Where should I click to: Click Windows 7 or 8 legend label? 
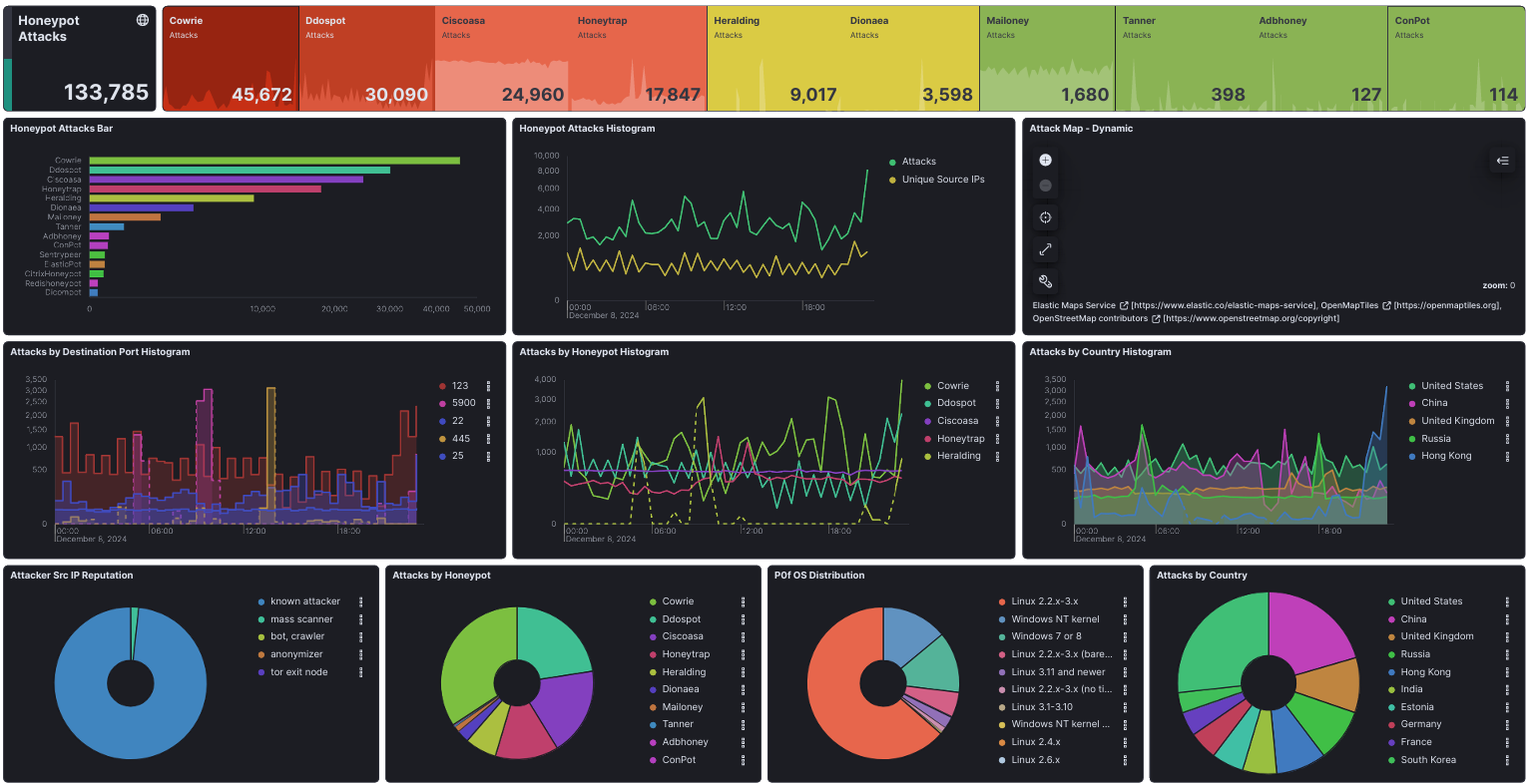click(x=1046, y=636)
